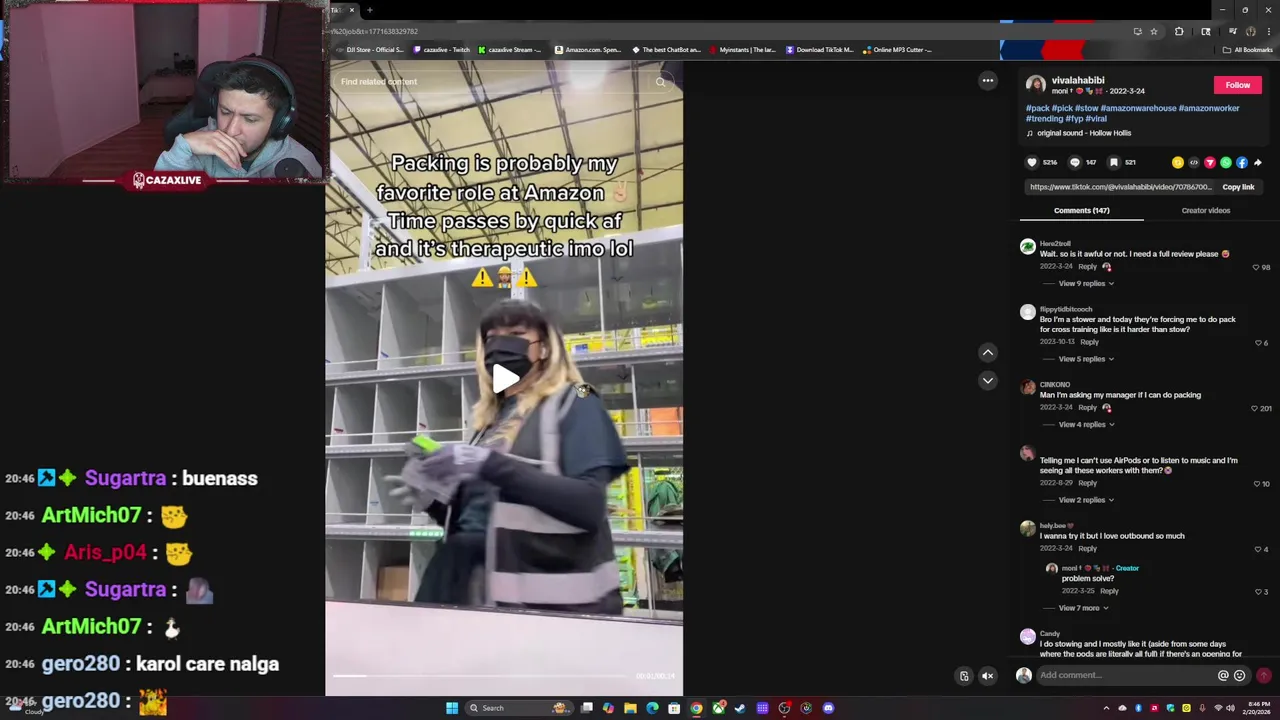This screenshot has width=1280, height=720.
Task: Reply to the stower cross training comment
Action: pyautogui.click(x=1089, y=342)
